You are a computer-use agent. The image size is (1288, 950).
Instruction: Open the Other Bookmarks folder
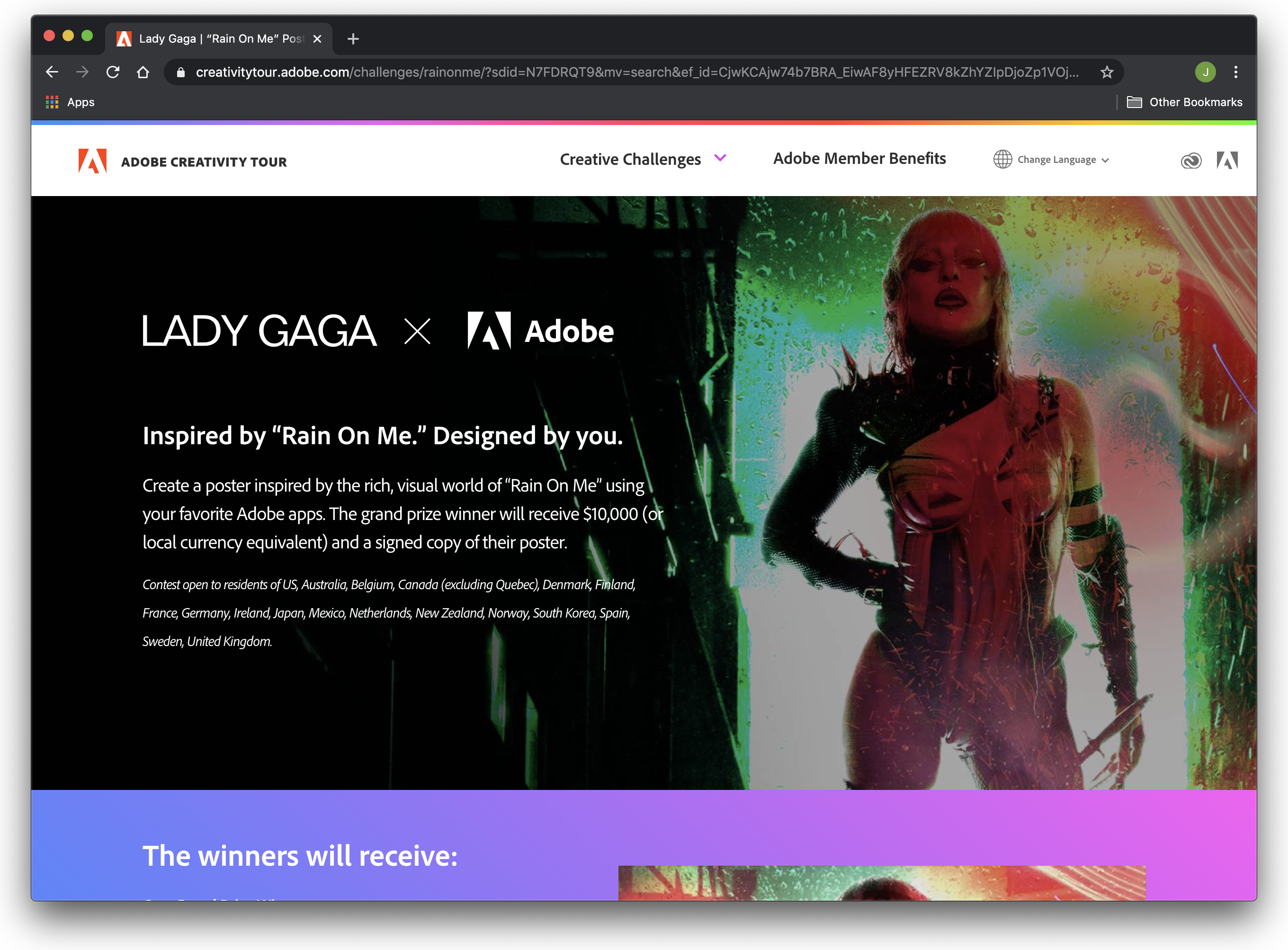(x=1184, y=102)
